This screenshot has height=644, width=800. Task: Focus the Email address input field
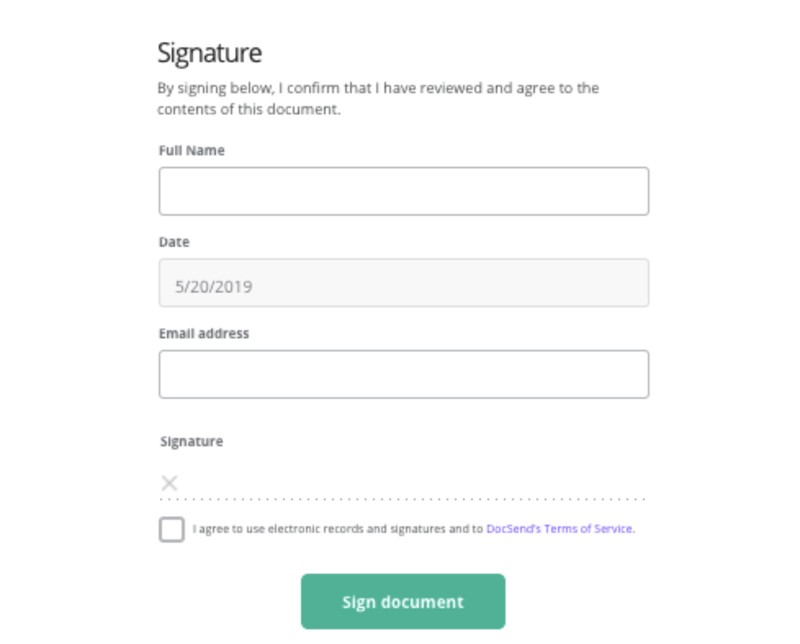point(404,374)
